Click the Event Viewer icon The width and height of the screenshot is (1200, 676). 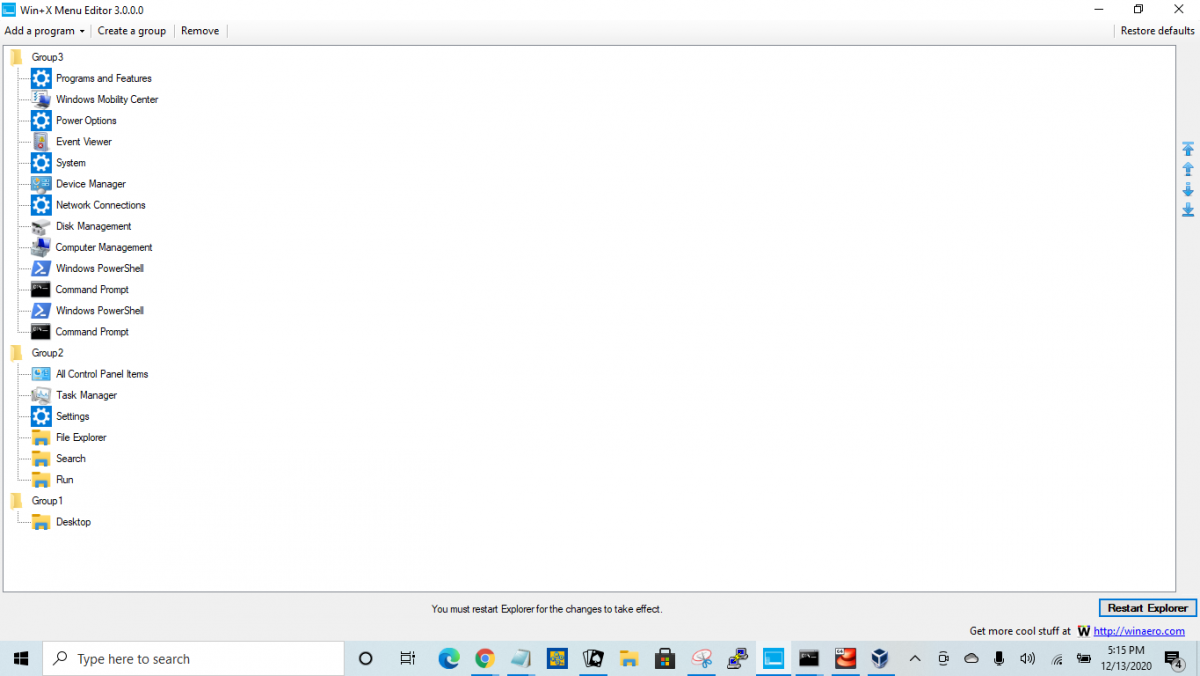pos(41,141)
